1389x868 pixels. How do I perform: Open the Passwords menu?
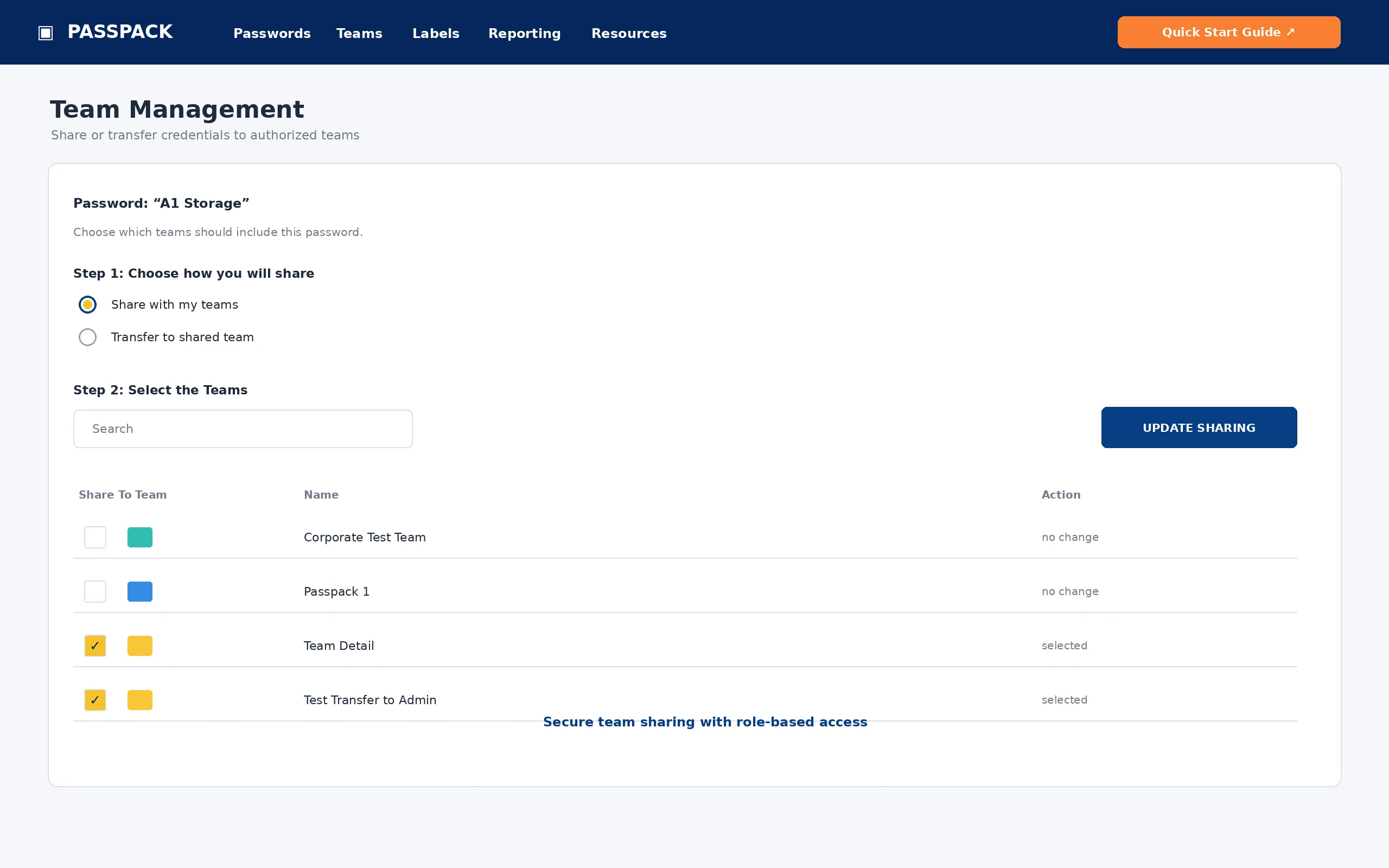click(x=271, y=33)
